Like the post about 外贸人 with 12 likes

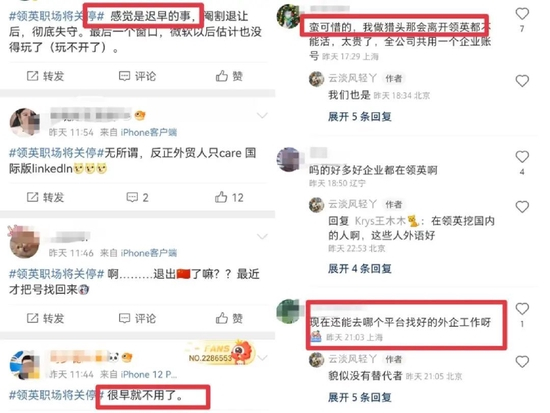229,198
